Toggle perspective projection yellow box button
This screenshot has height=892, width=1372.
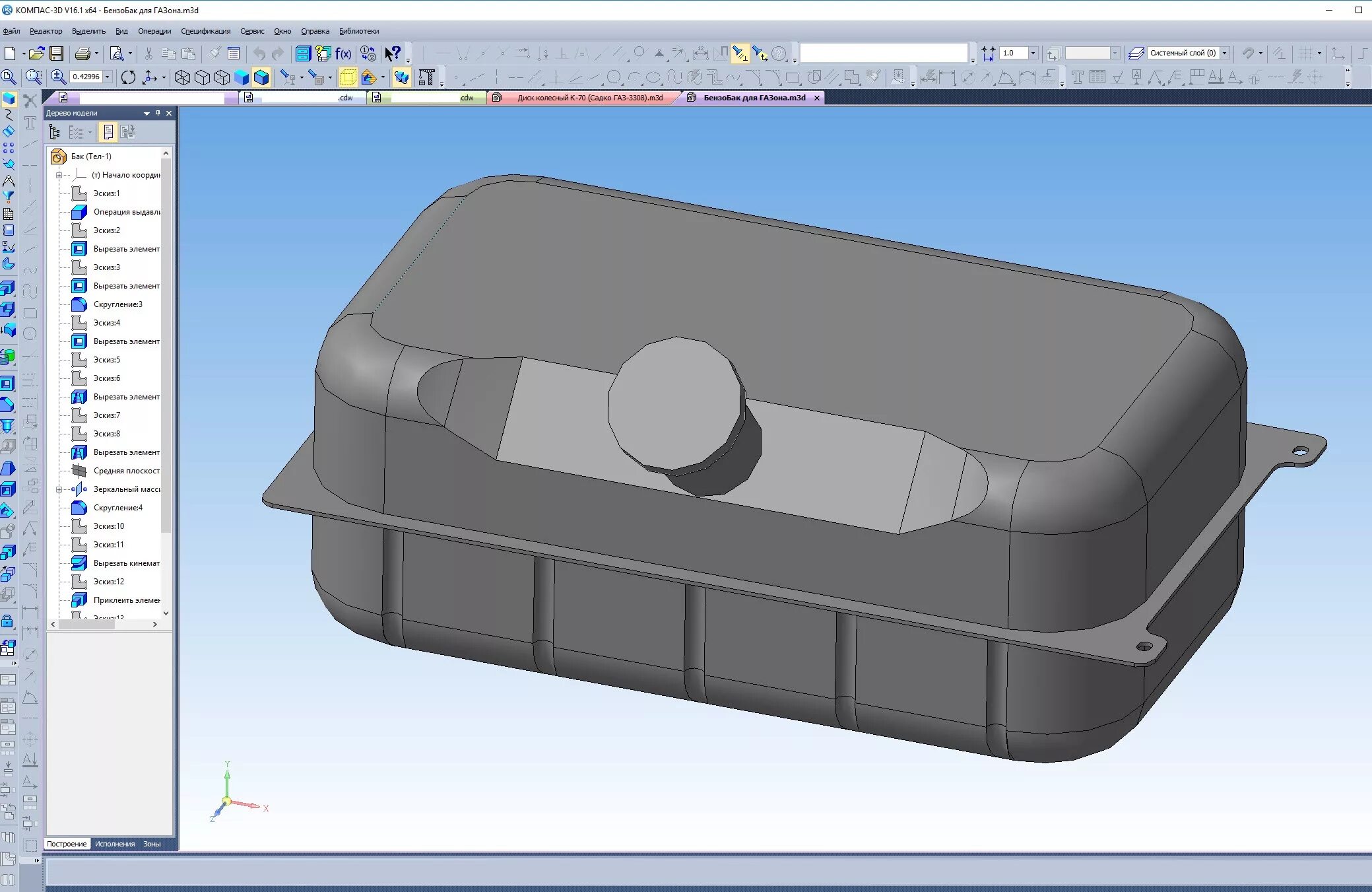coord(348,77)
